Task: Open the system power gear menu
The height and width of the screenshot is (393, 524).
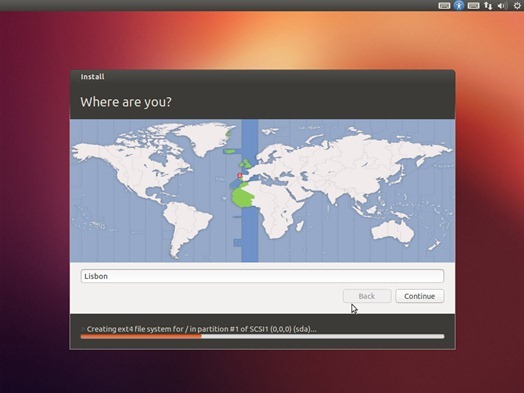Action: pyautogui.click(x=517, y=6)
